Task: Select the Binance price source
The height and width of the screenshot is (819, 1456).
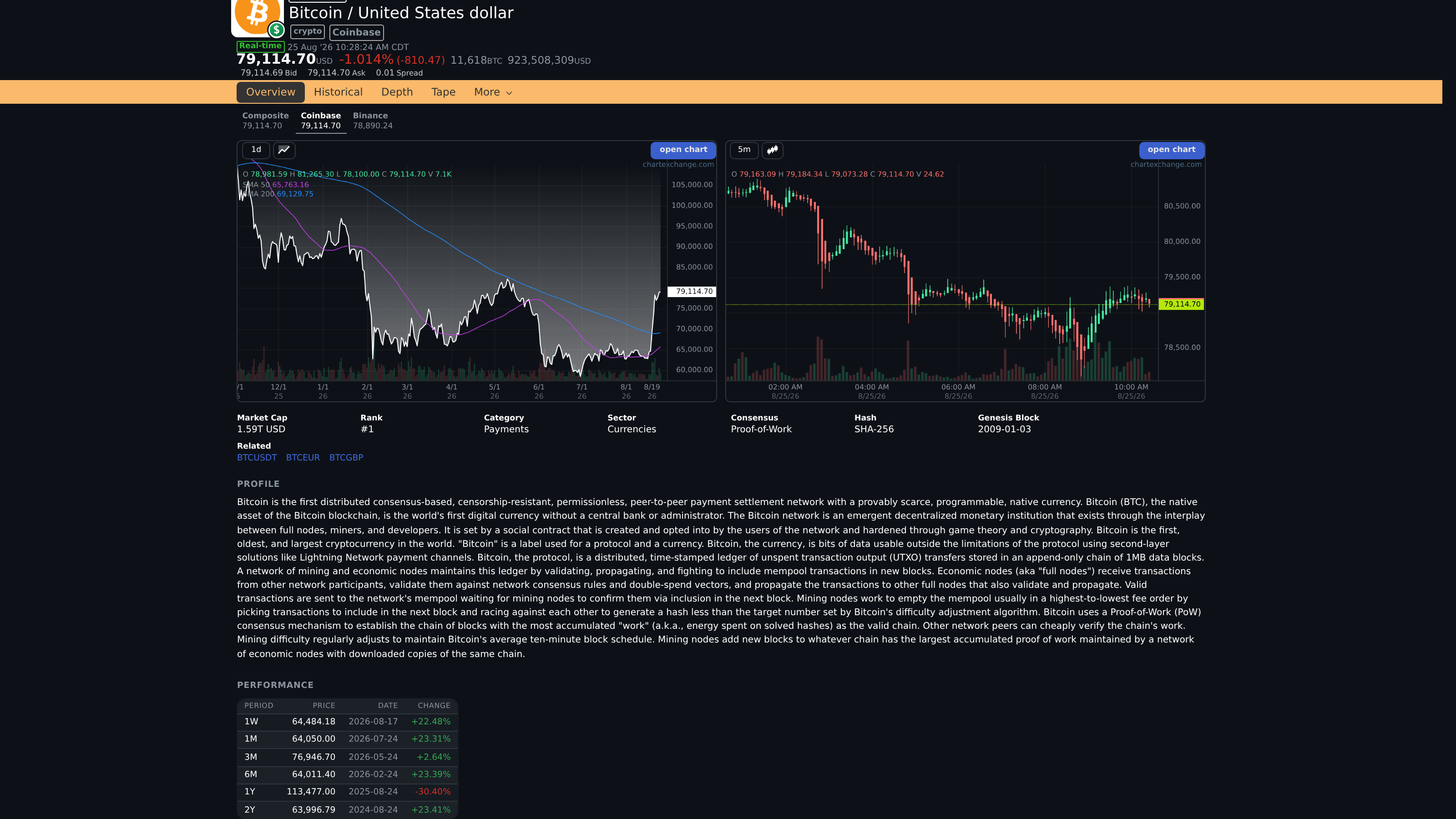Action: pyautogui.click(x=373, y=121)
